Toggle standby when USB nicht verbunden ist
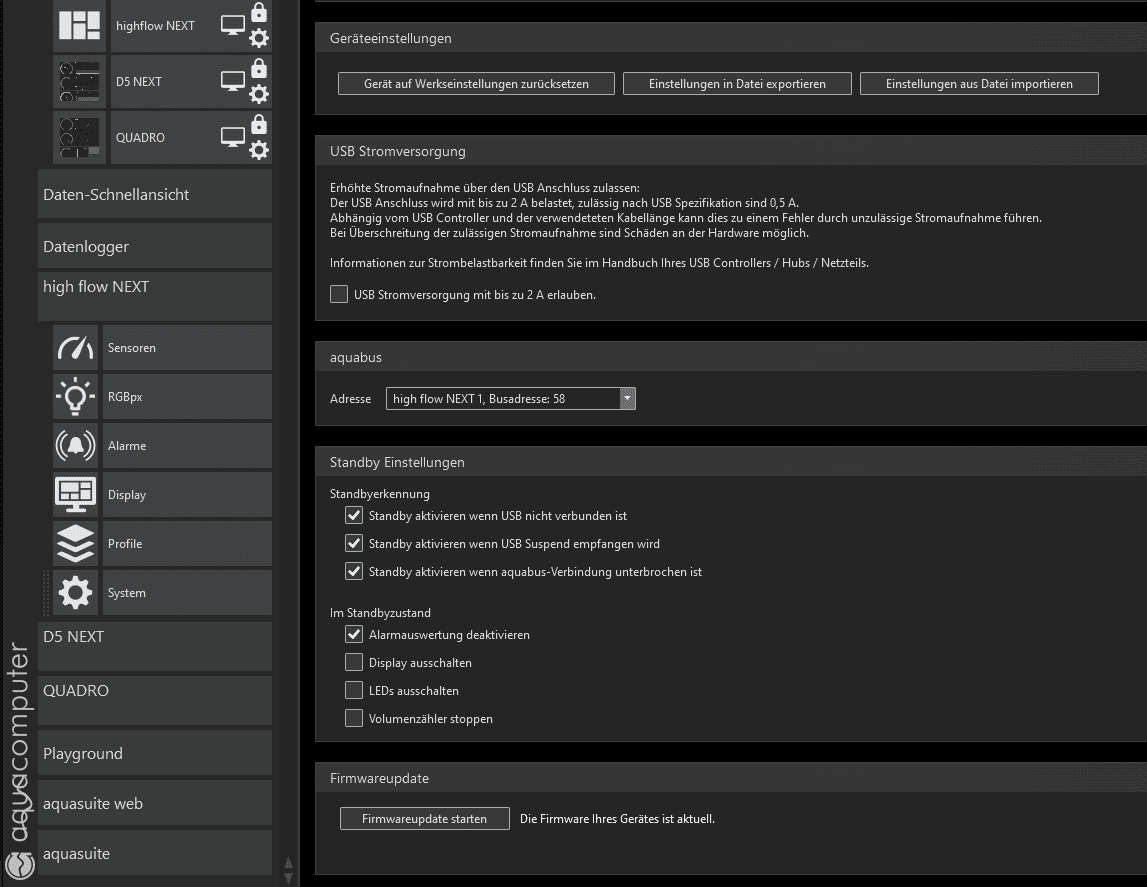The image size is (1147, 887). point(354,516)
